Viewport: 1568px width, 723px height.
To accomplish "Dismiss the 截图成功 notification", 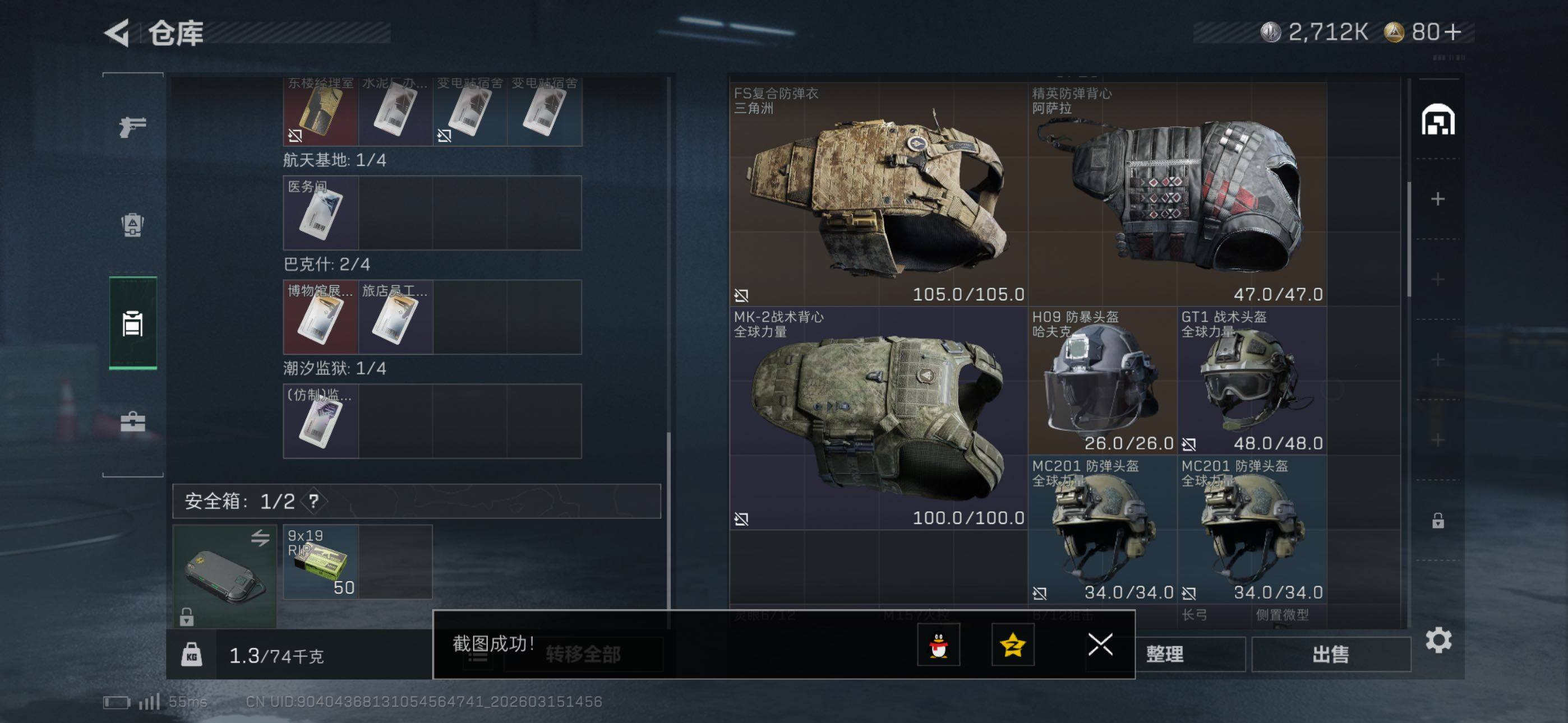I will pyautogui.click(x=1100, y=645).
